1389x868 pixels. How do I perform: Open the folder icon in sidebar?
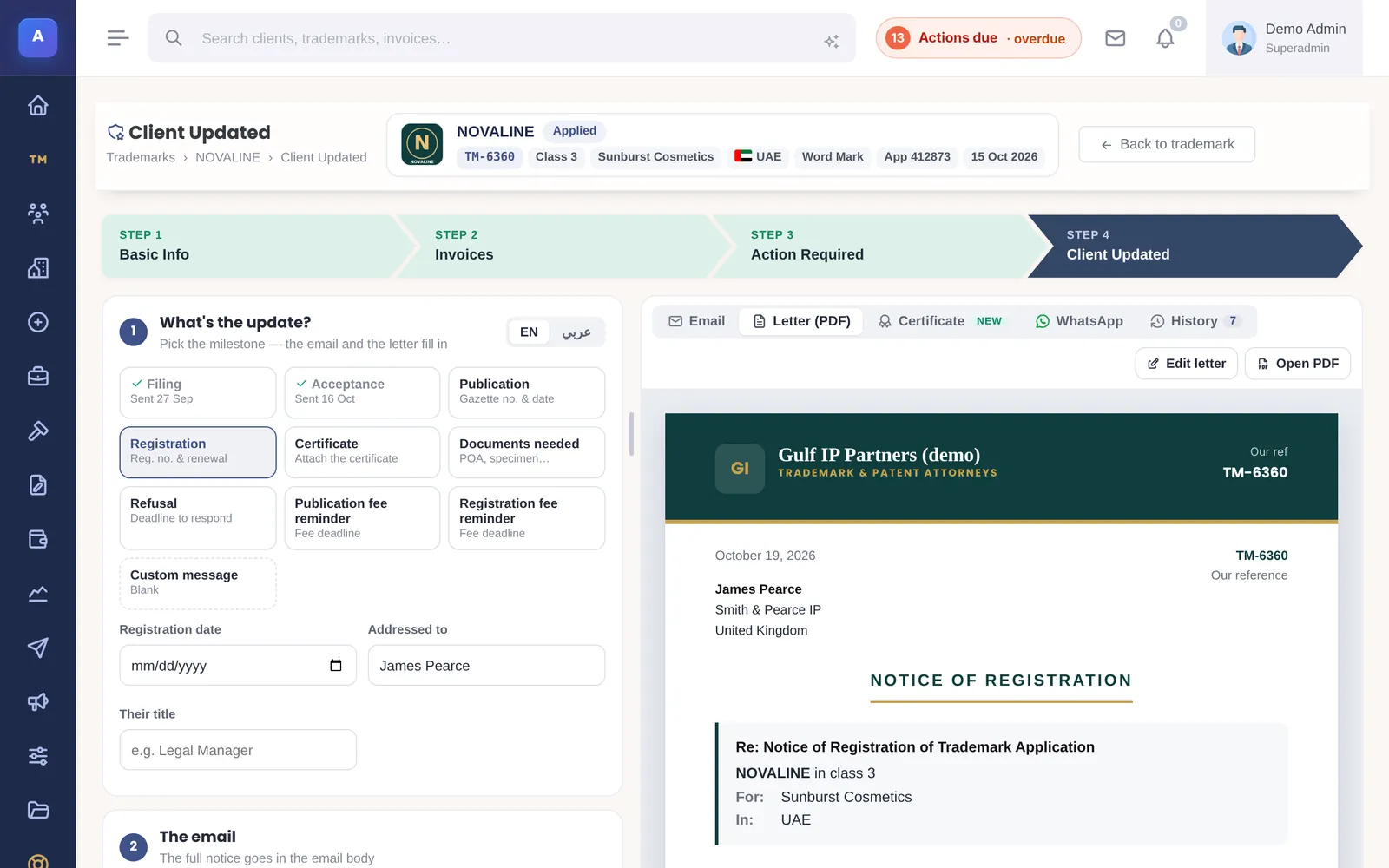37,811
